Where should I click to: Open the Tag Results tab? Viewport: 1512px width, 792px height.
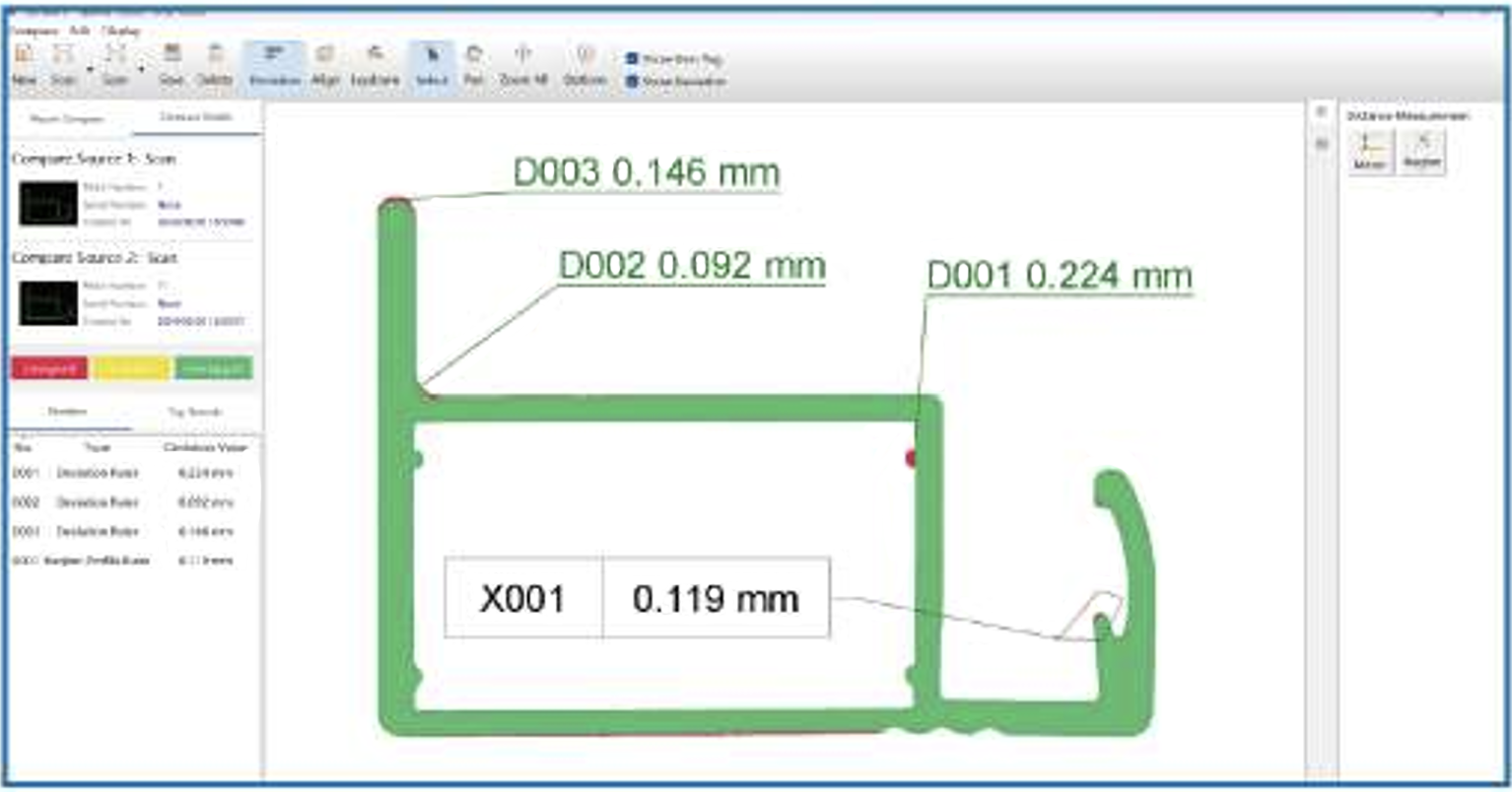tap(196, 412)
